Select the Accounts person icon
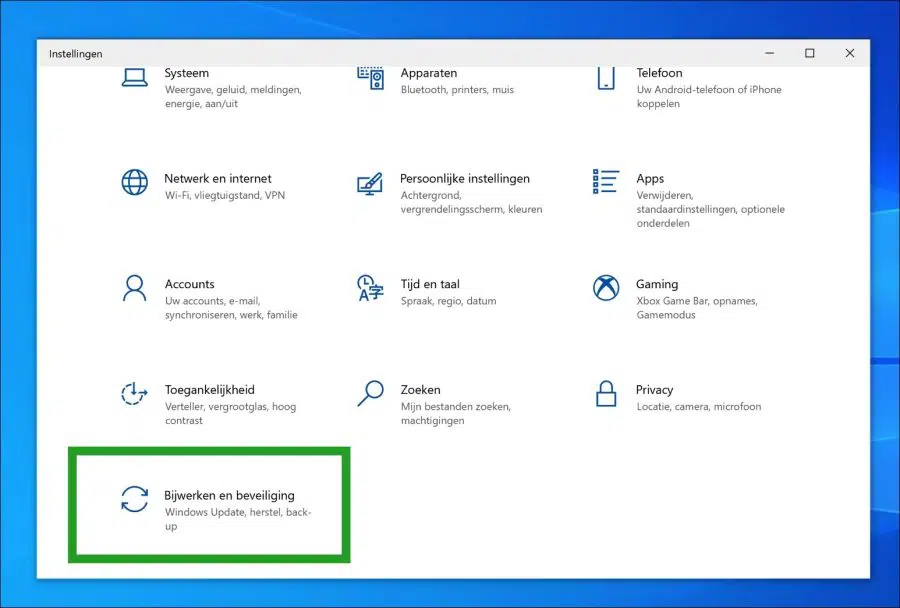The image size is (900, 608). tap(134, 288)
